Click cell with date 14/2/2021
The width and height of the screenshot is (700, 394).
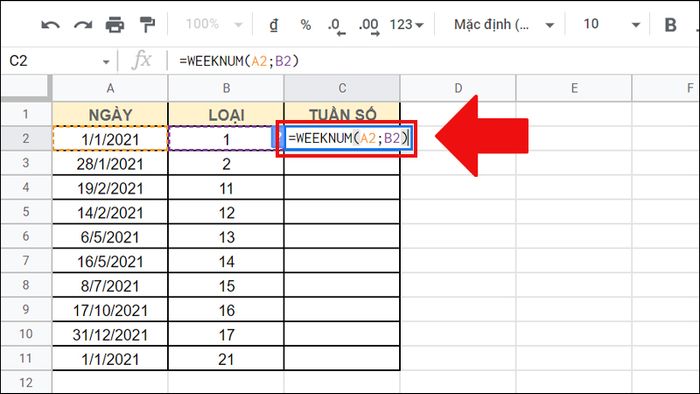tap(110, 212)
